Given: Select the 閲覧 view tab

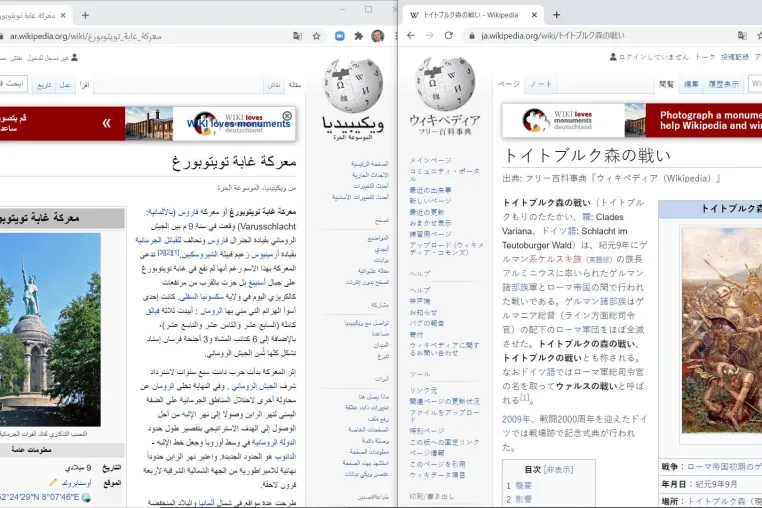Looking at the screenshot, I should (x=666, y=84).
